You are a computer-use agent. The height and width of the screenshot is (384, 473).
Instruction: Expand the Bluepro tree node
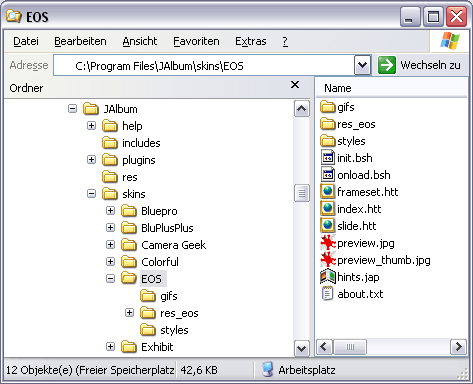(110, 211)
